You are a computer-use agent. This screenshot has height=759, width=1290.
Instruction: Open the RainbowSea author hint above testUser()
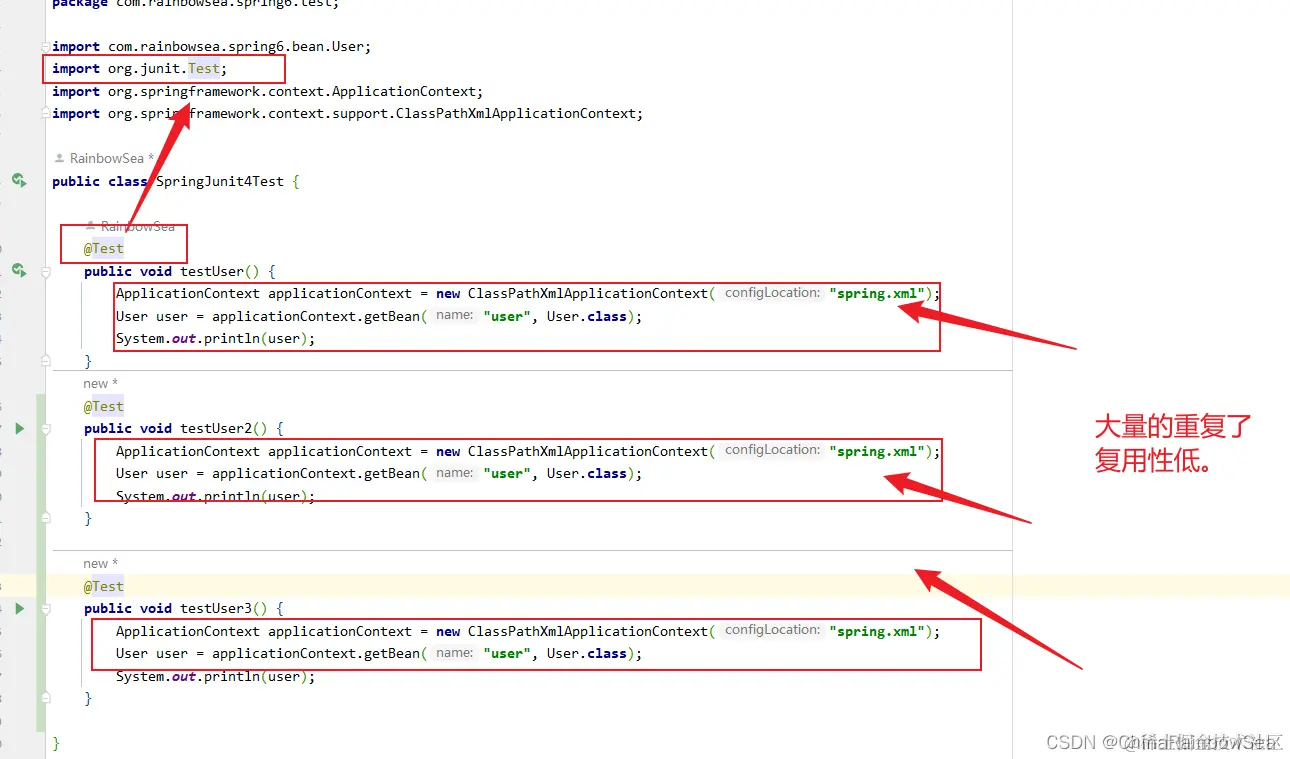(x=130, y=226)
